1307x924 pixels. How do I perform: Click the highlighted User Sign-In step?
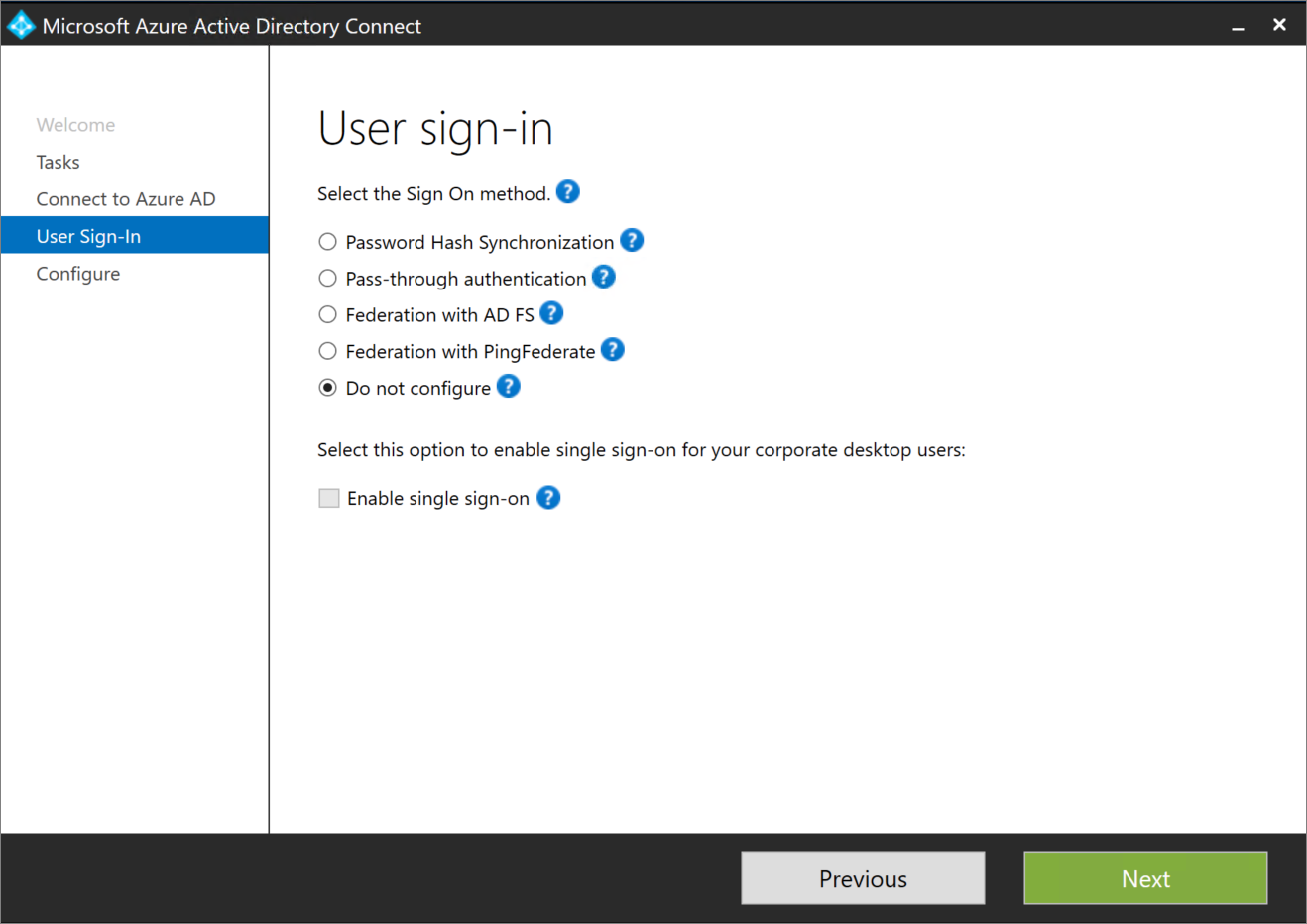pos(88,235)
